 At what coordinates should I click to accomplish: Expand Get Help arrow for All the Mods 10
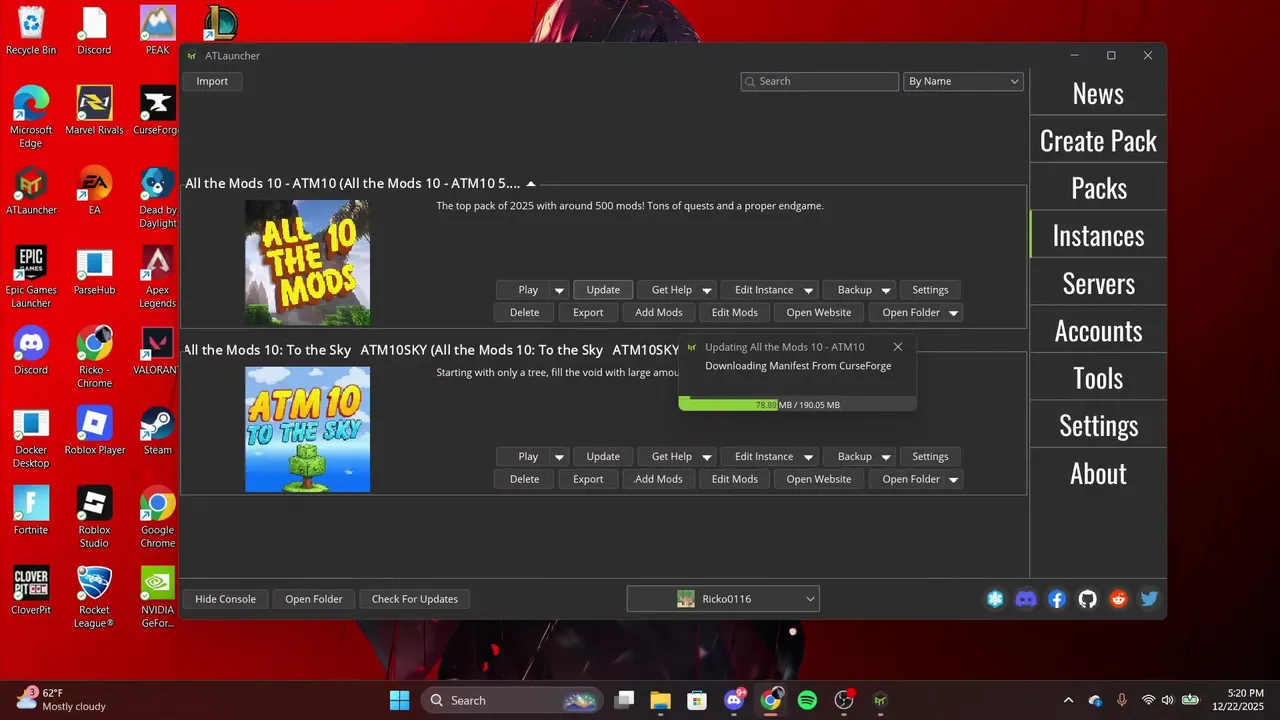(707, 290)
